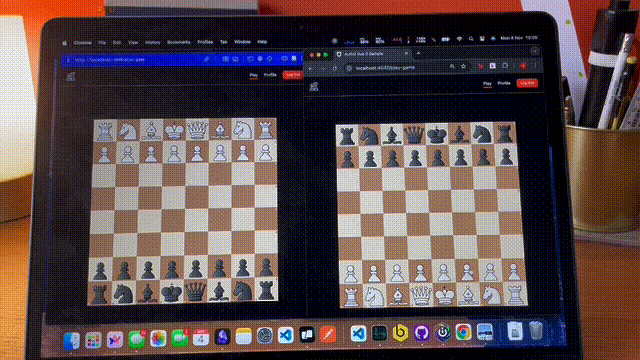Open the File menu

click(x=102, y=42)
